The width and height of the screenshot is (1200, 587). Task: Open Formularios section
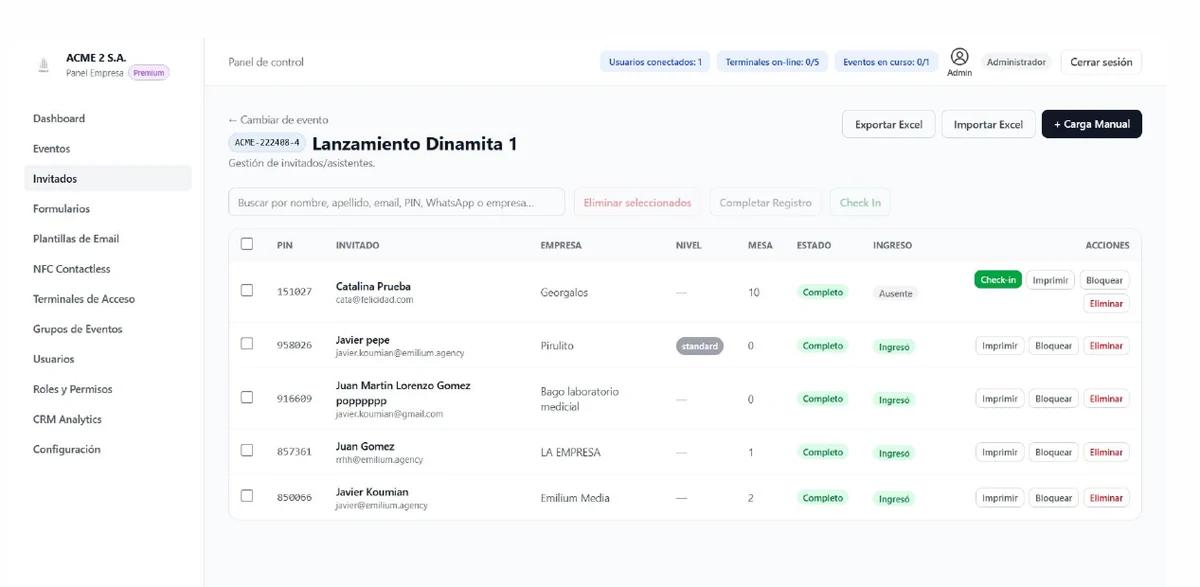click(108, 208)
